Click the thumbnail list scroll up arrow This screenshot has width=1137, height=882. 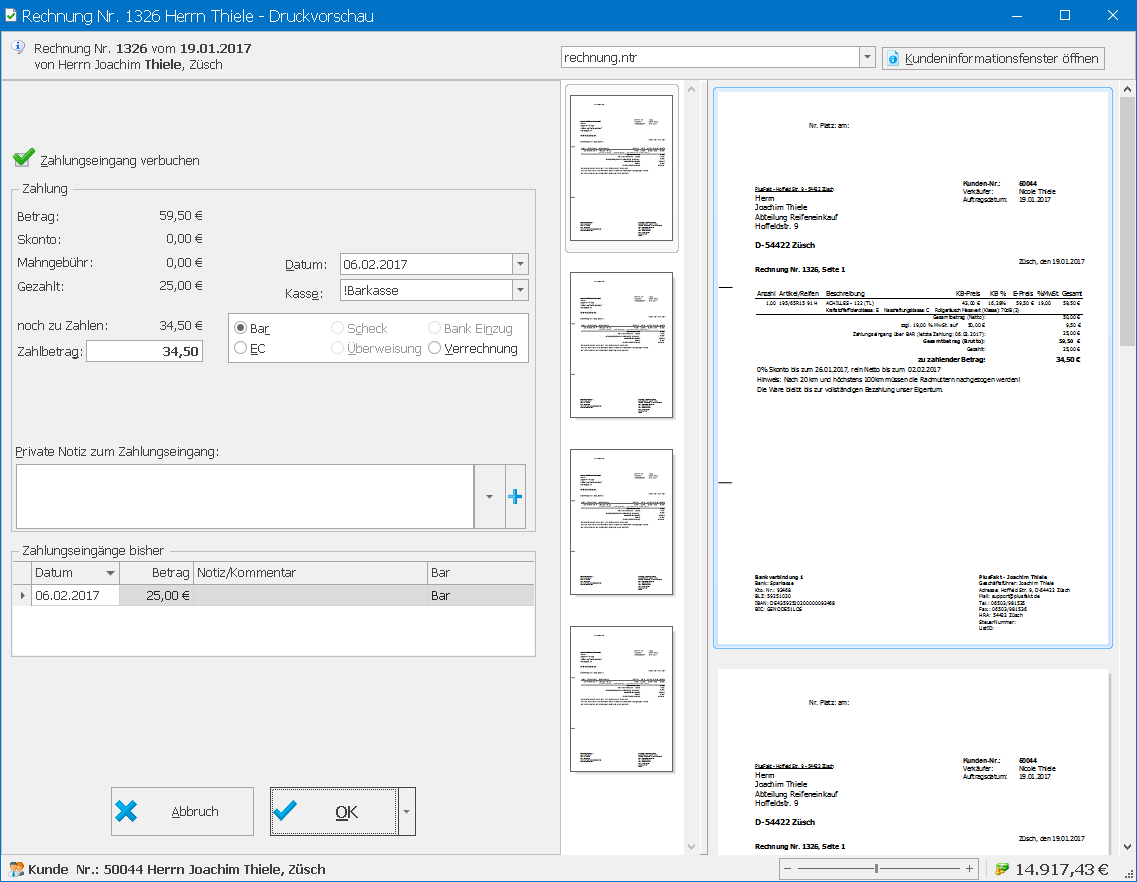[x=691, y=89]
